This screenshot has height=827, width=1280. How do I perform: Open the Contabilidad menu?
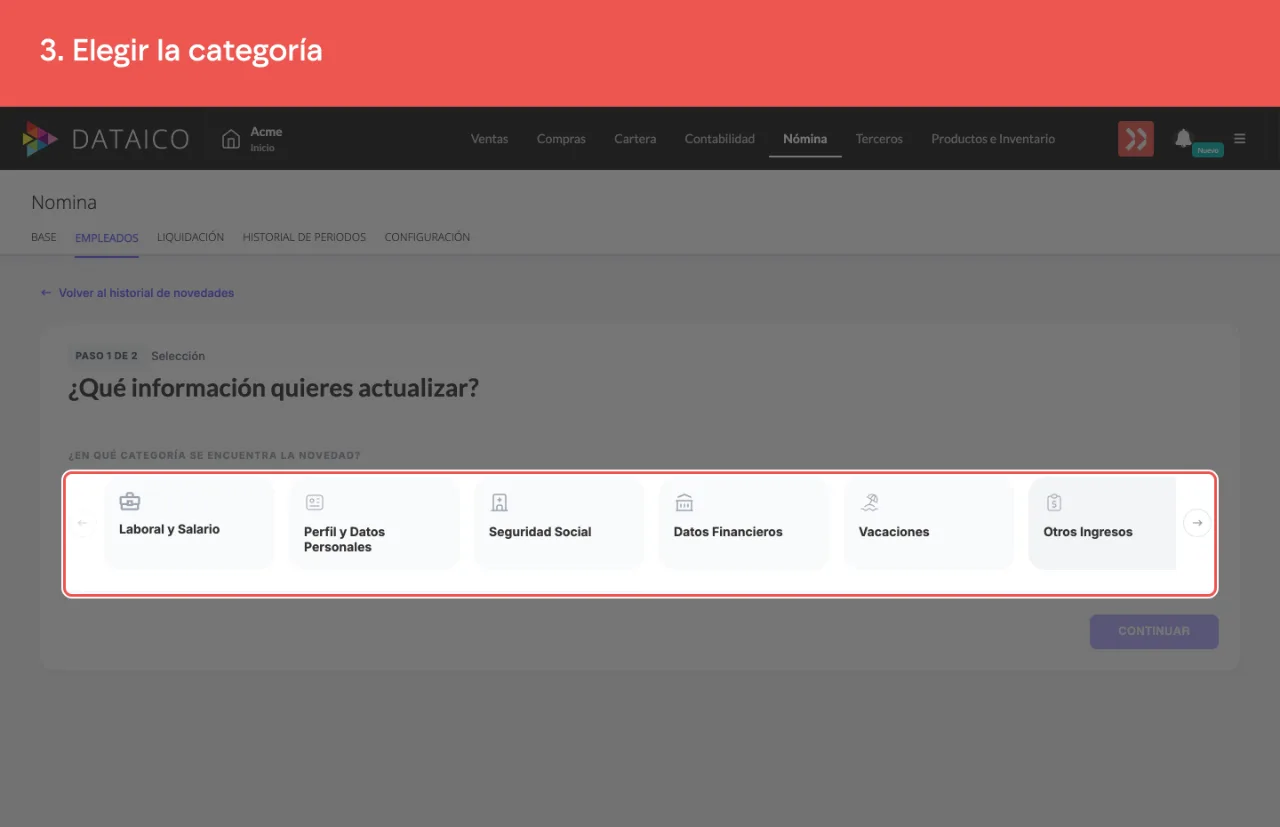tap(719, 139)
